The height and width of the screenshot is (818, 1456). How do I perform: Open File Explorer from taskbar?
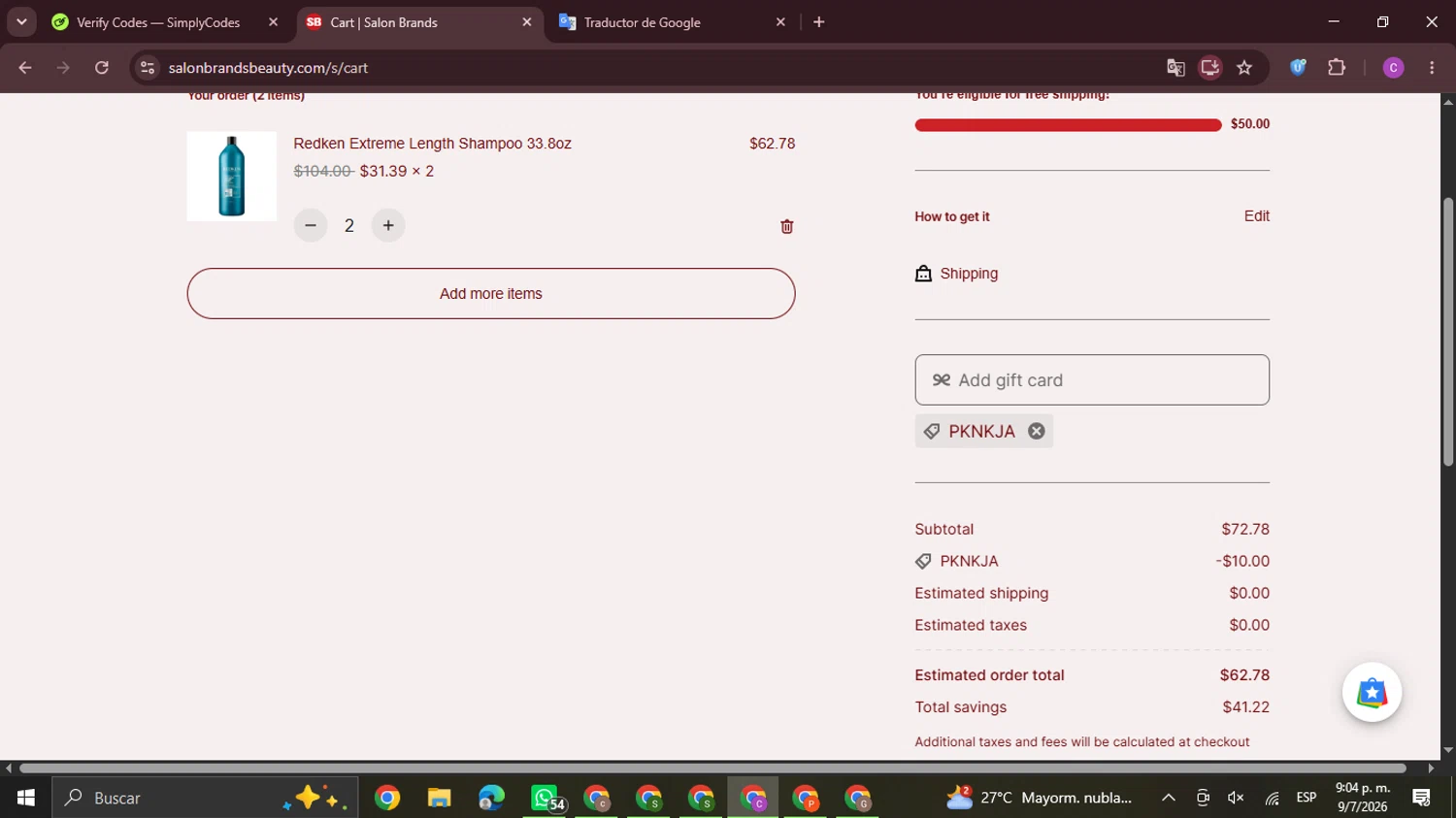(440, 799)
